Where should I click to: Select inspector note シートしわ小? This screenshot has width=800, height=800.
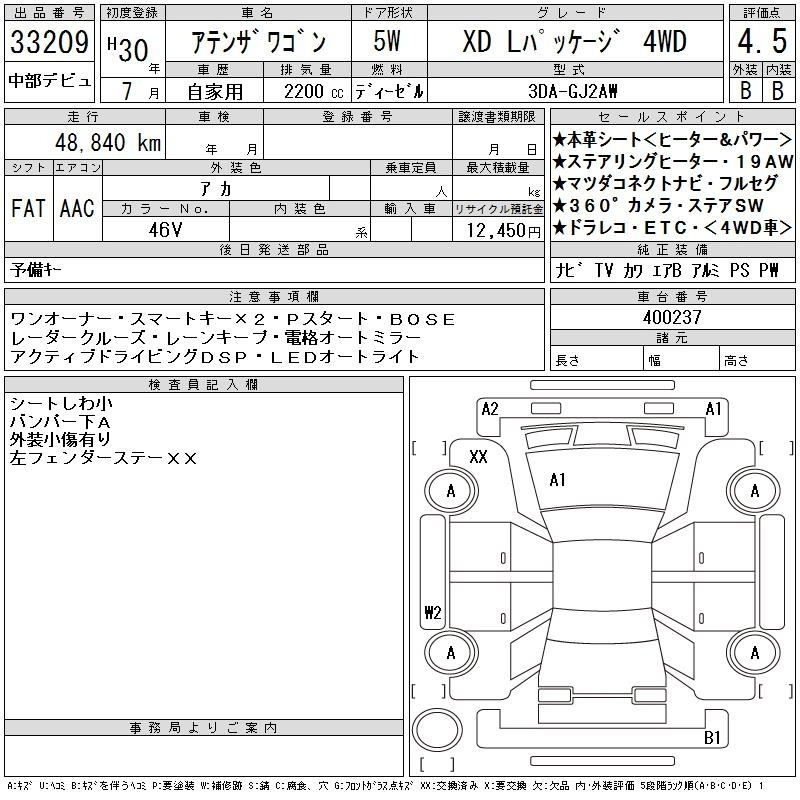61,403
